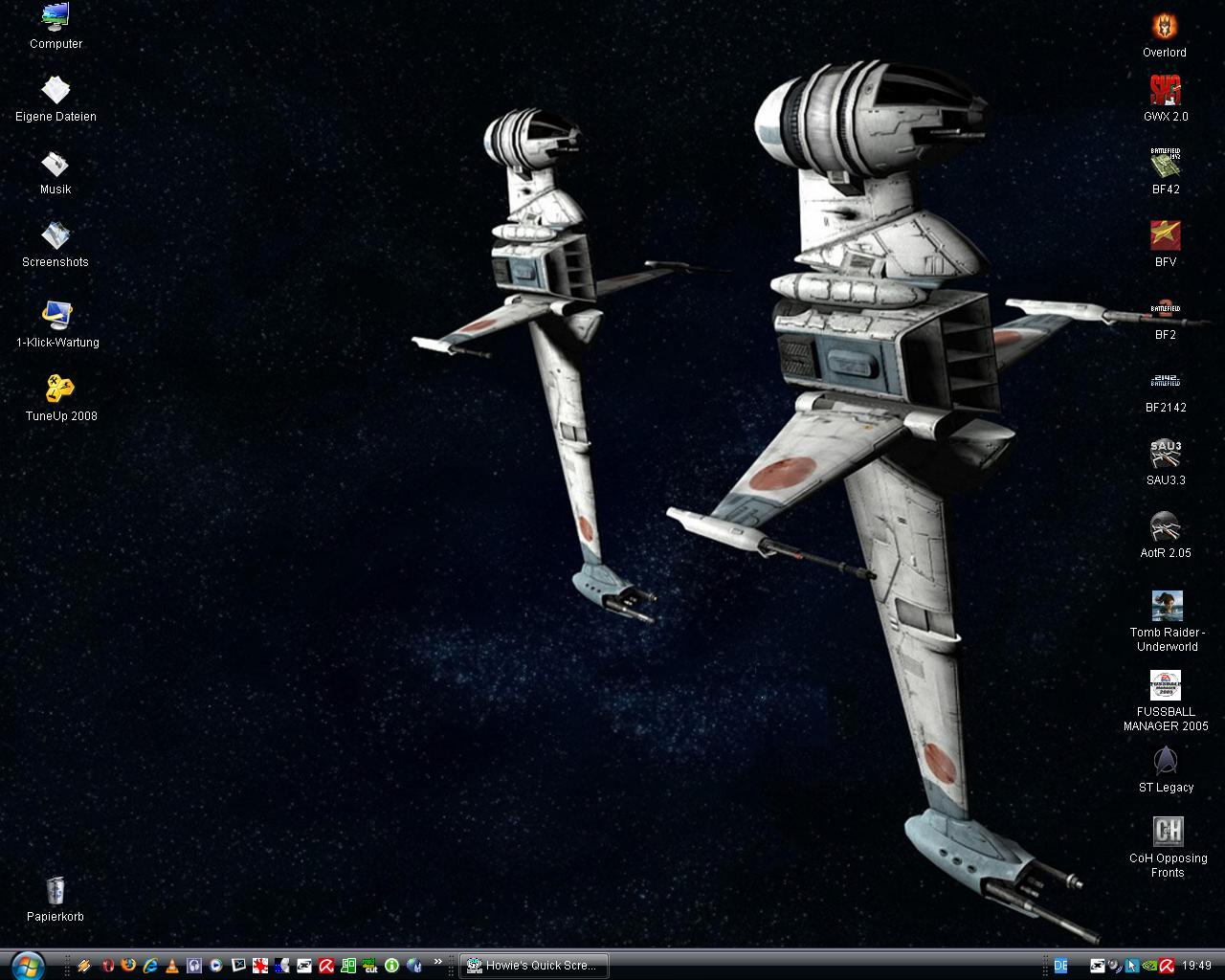Select the GWX 2.0 desktop icon
1225x980 pixels.
(x=1166, y=99)
